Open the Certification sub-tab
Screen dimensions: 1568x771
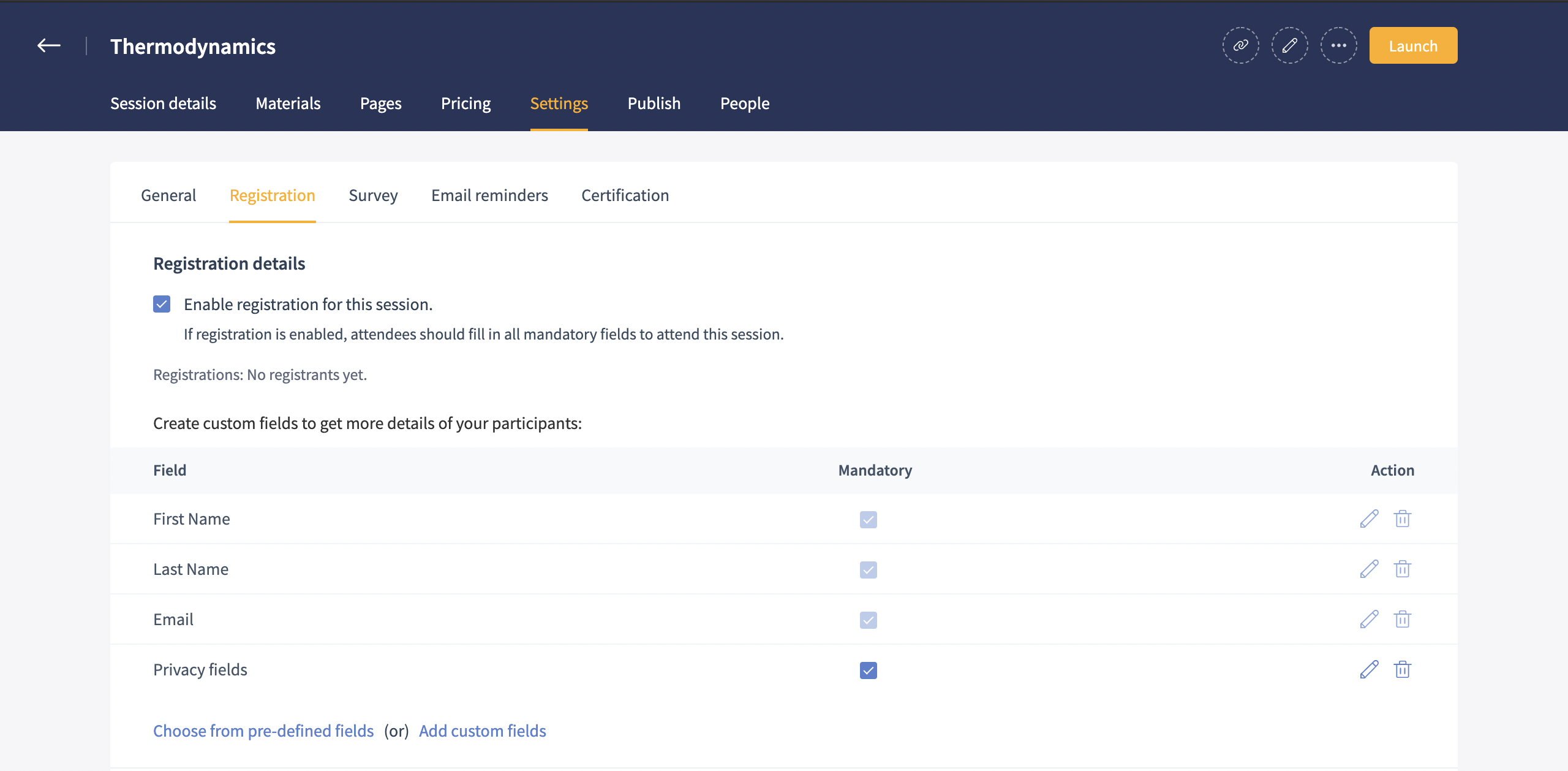625,196
